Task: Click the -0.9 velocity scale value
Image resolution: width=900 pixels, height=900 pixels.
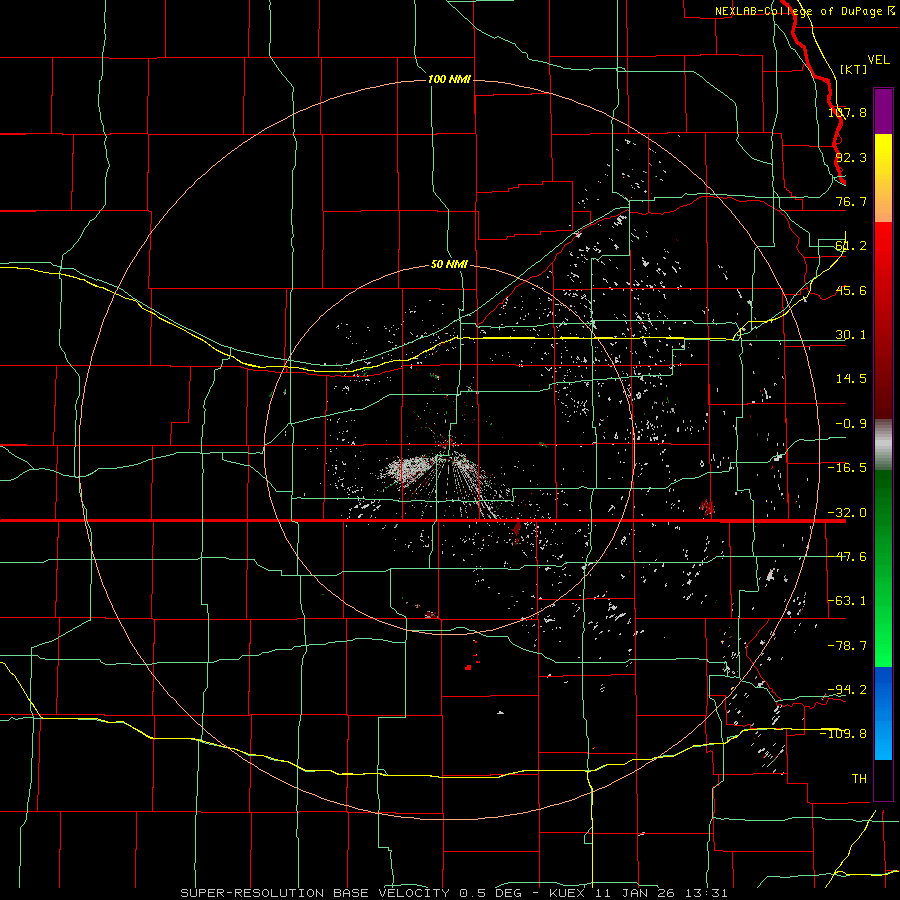Action: [851, 424]
